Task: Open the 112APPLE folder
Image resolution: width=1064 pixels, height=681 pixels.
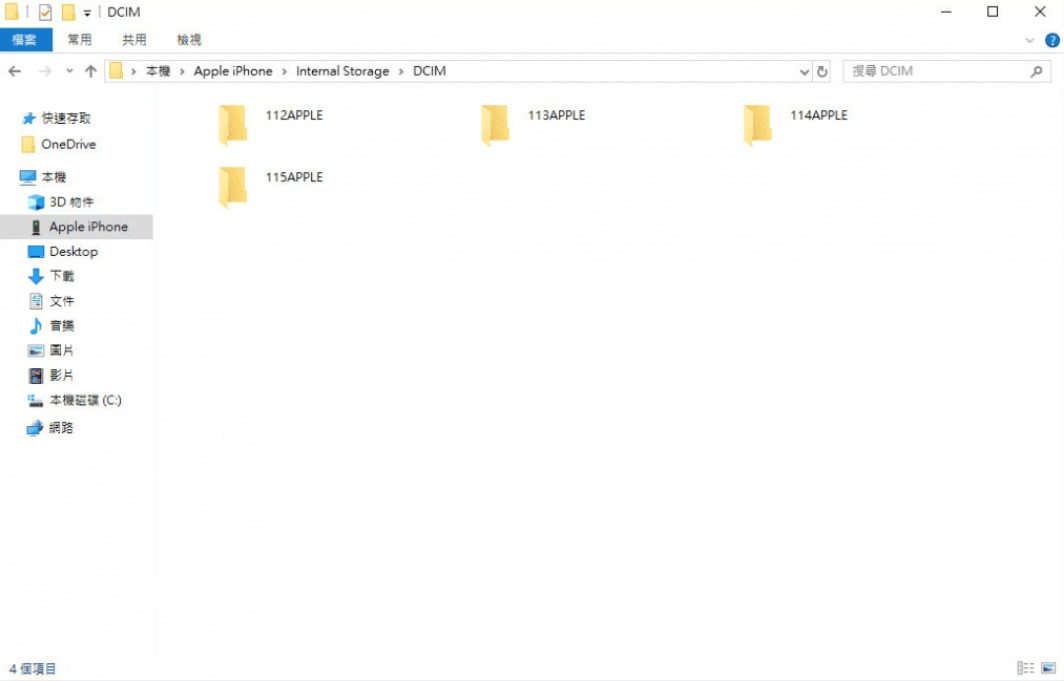Action: point(233,124)
